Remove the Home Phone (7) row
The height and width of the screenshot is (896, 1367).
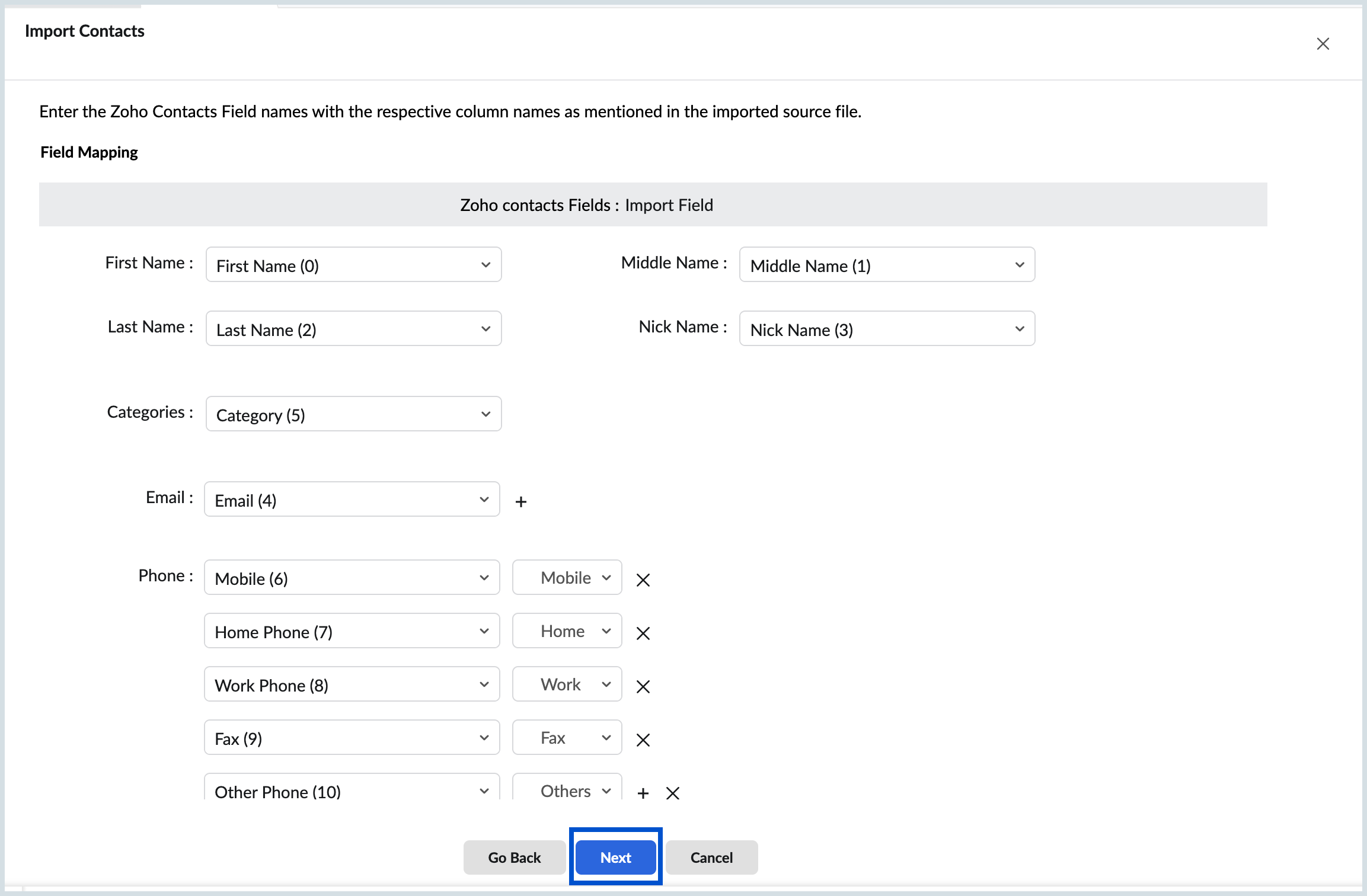pyautogui.click(x=643, y=633)
